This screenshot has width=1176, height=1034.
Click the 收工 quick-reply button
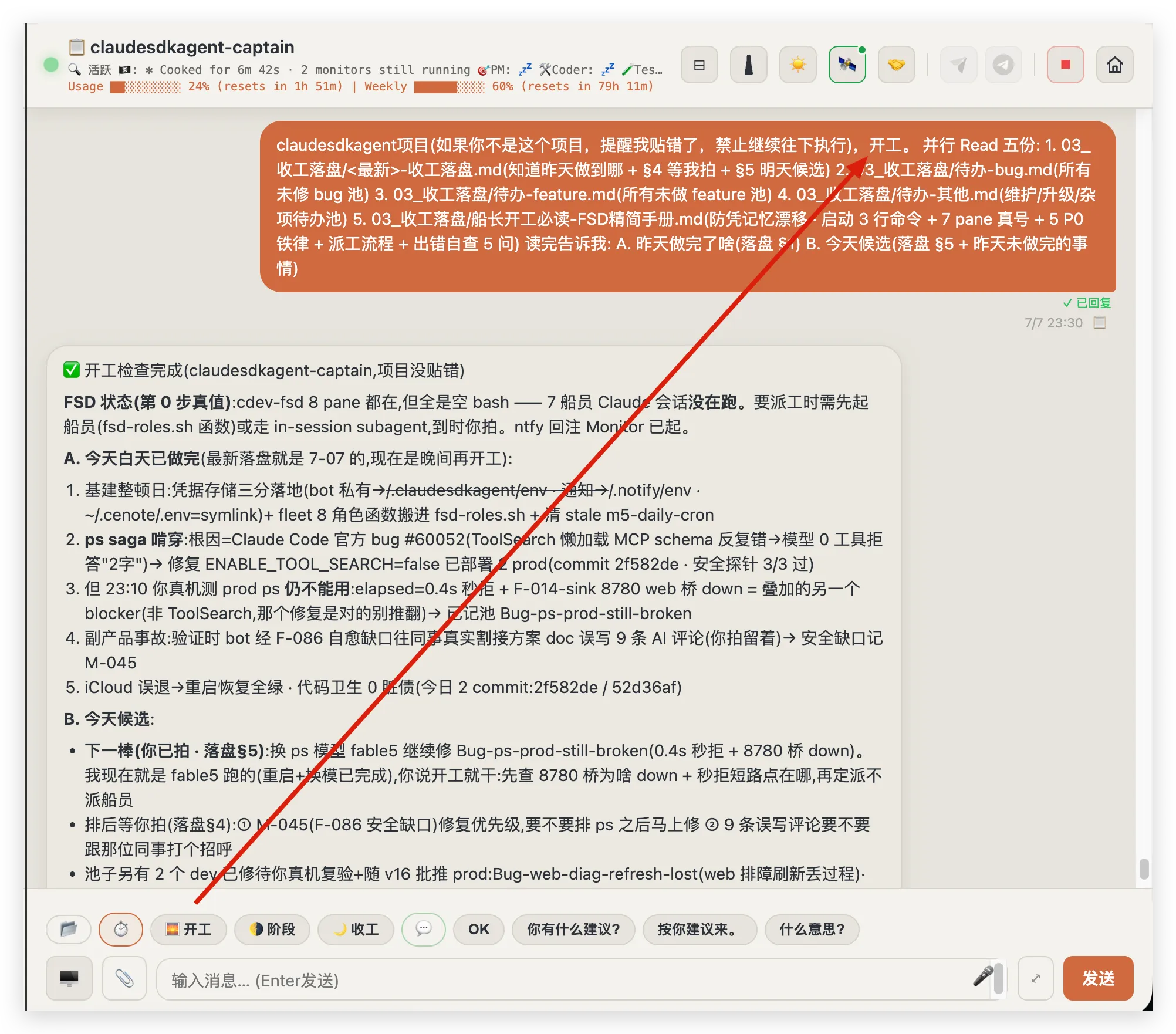[x=356, y=929]
